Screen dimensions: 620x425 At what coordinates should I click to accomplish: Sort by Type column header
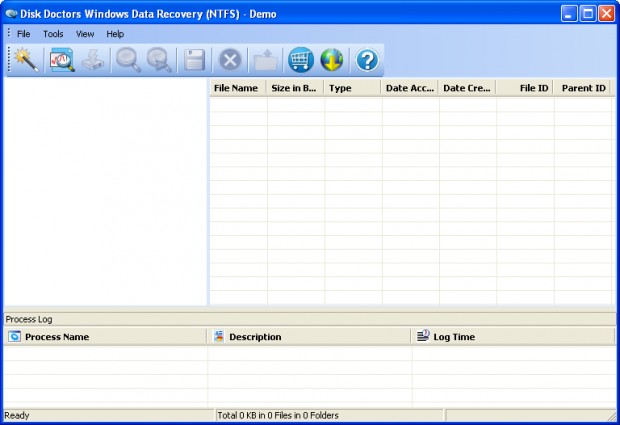[x=352, y=88]
